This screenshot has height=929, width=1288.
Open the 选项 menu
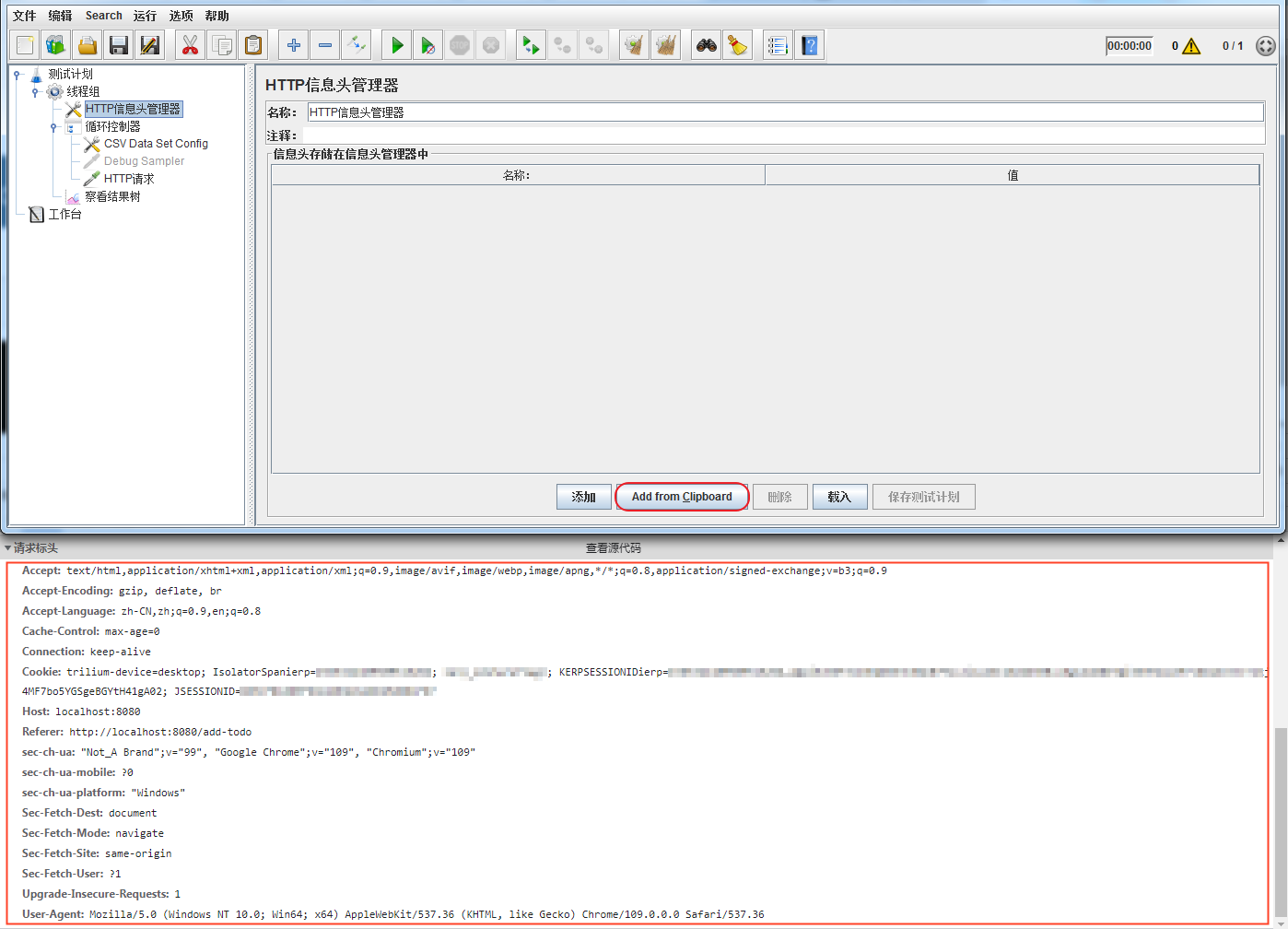click(181, 16)
